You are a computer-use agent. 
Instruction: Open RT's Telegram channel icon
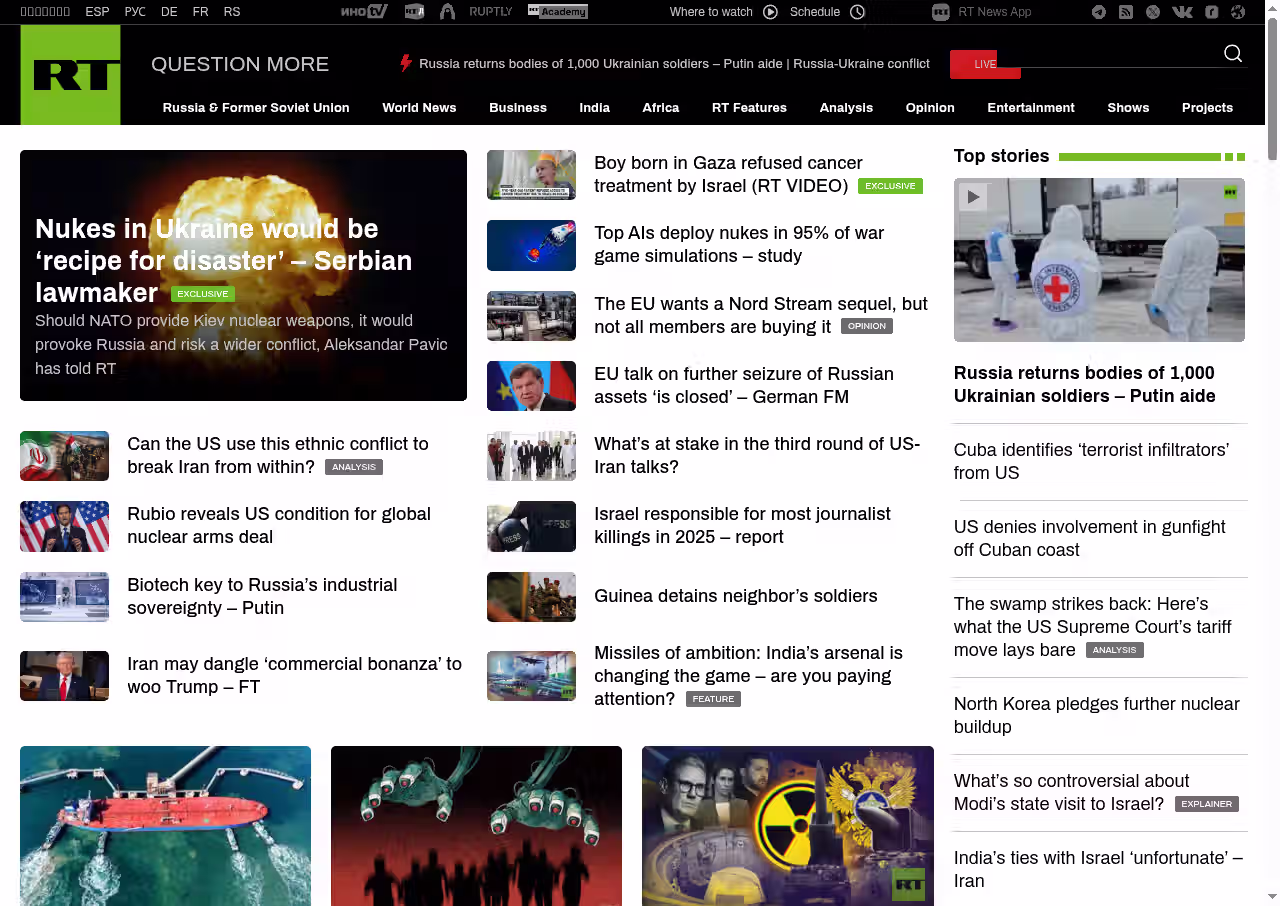coord(1099,12)
